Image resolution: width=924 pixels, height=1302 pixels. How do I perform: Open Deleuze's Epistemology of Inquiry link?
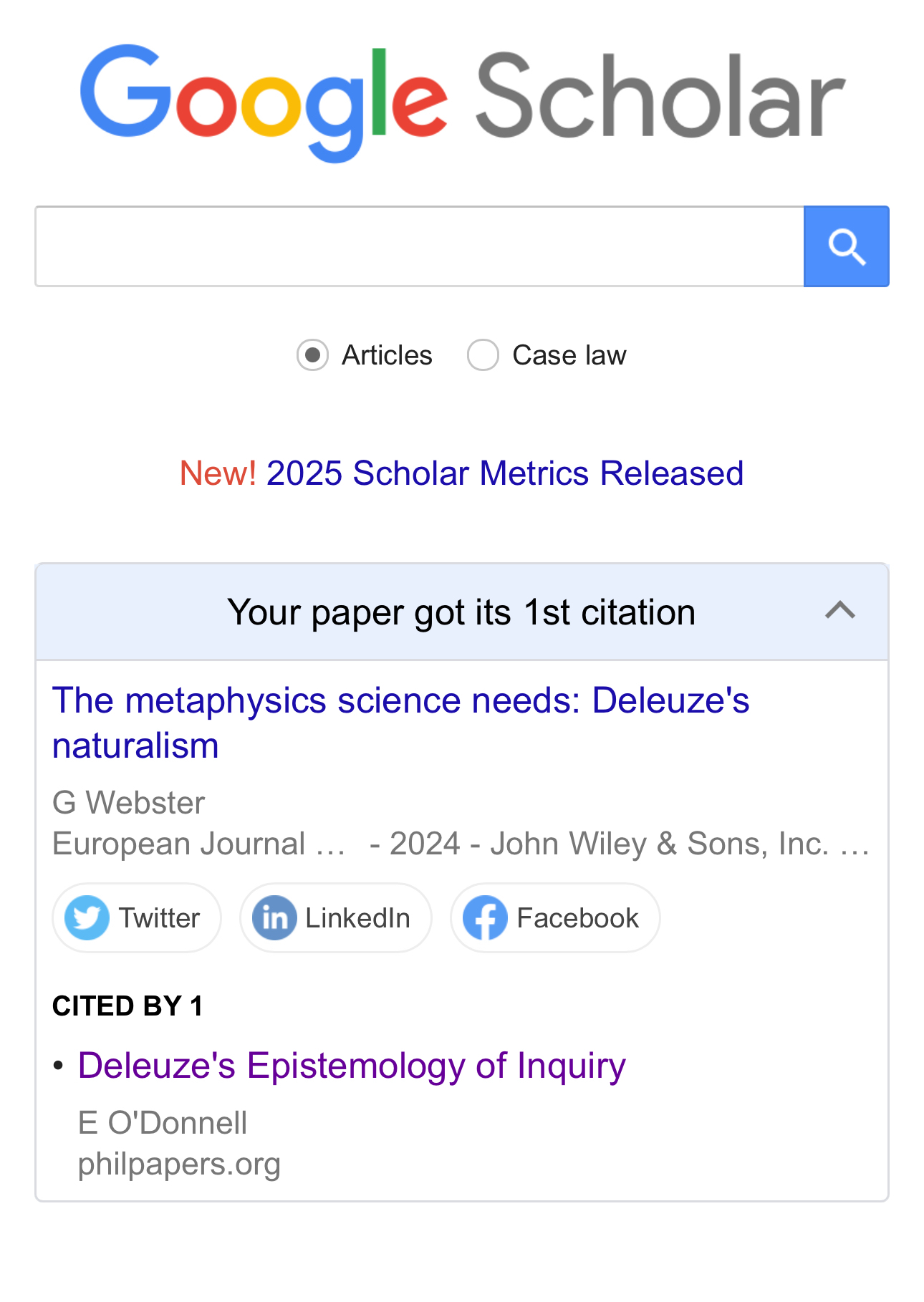352,1065
